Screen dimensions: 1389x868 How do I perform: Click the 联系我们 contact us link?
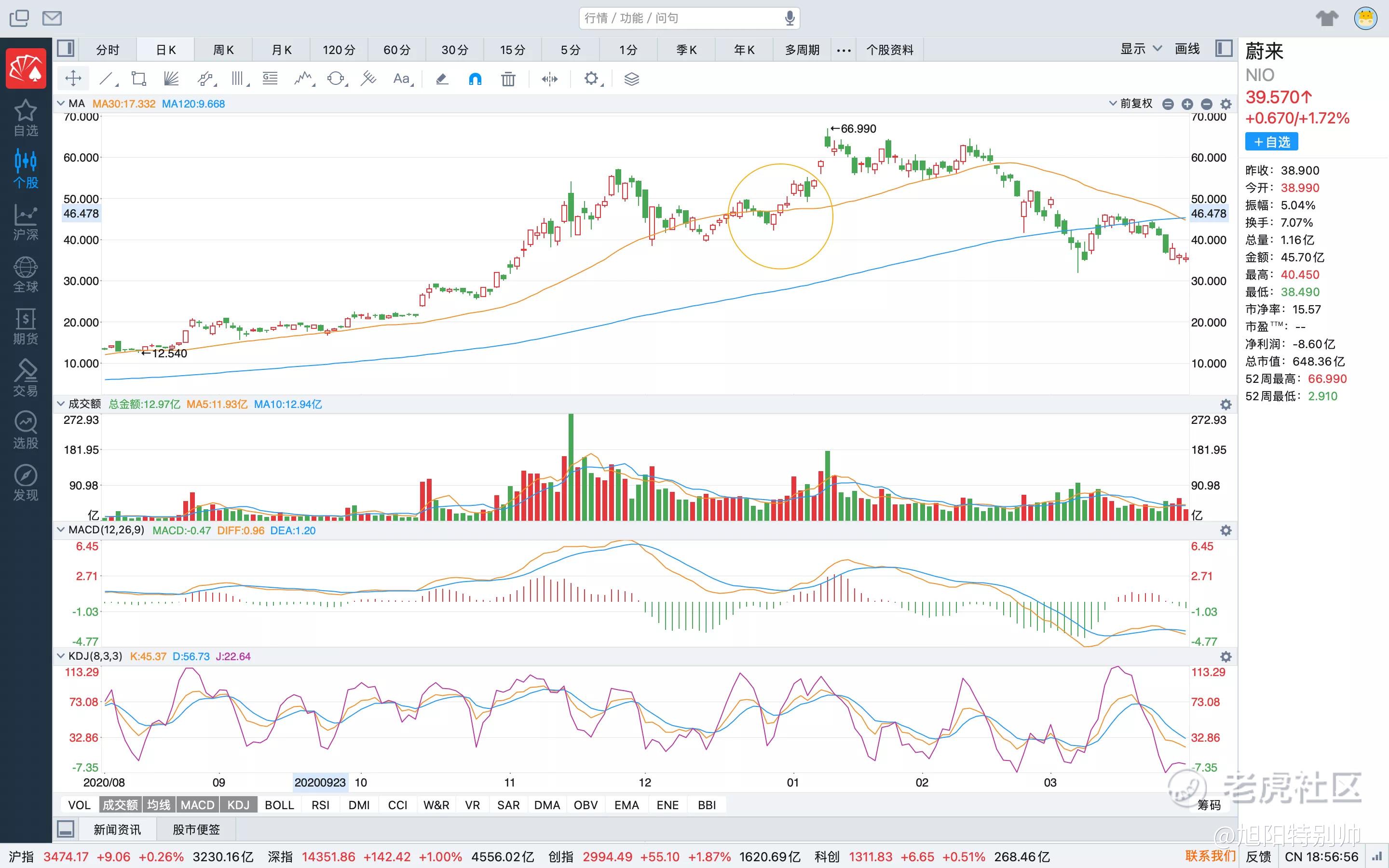click(x=1210, y=856)
